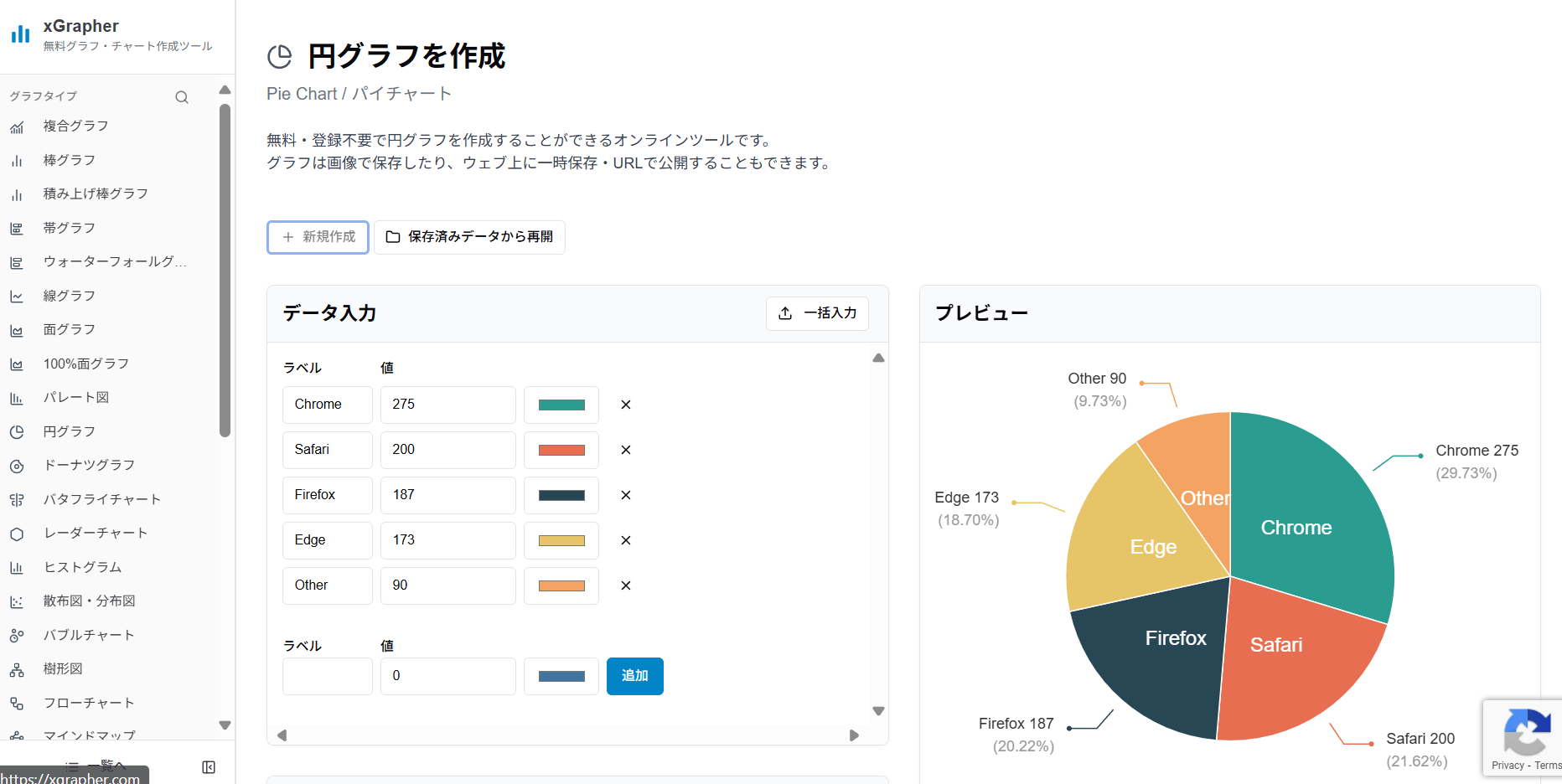1562x784 pixels.
Task: Open the 一括入力 bulk input dialog
Action: [817, 313]
